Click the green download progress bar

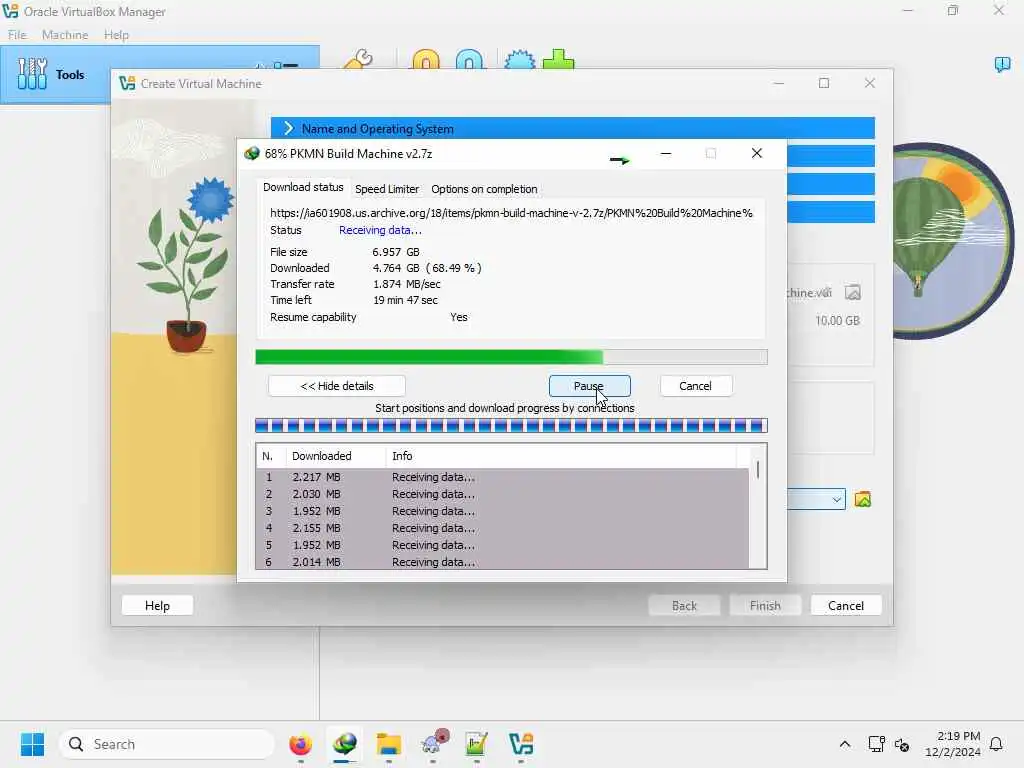pyautogui.click(x=511, y=357)
